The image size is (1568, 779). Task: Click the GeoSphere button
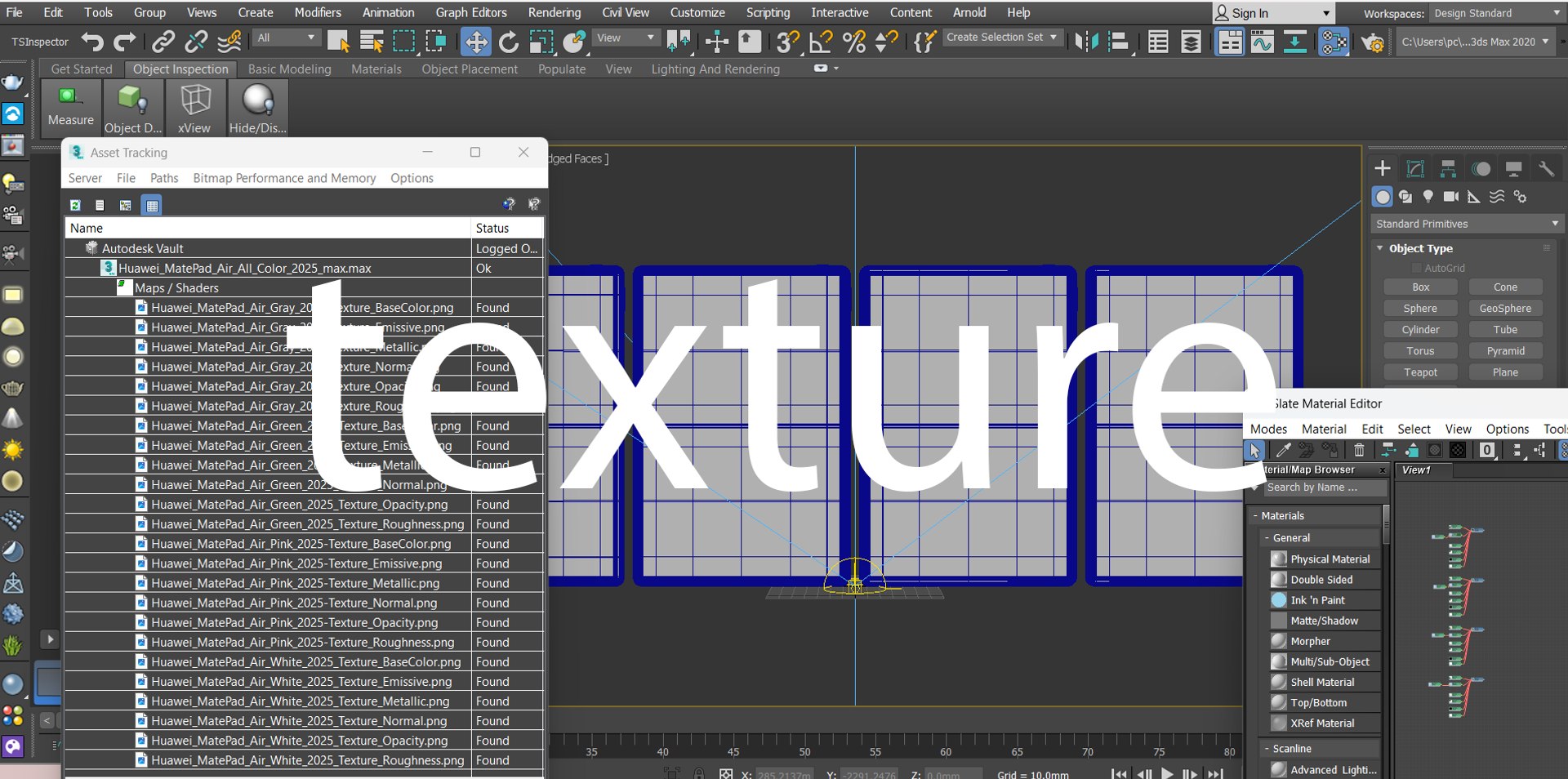point(1505,309)
